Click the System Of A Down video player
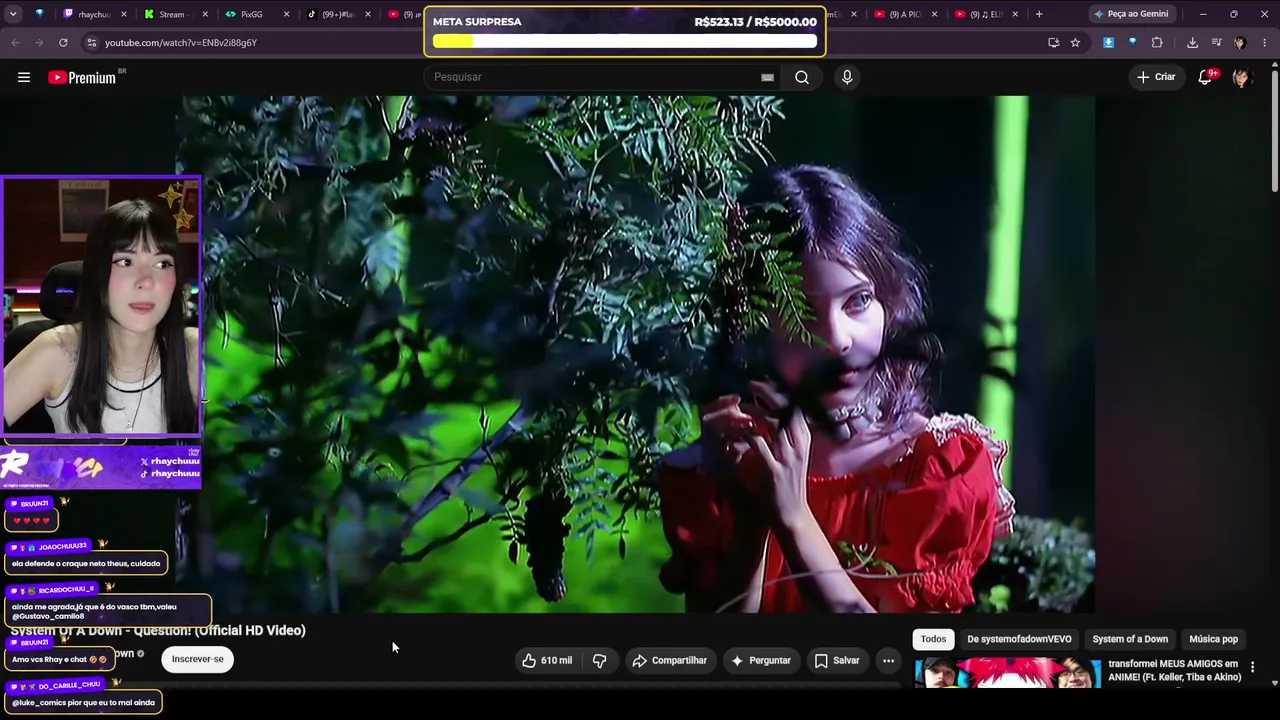The image size is (1280, 720). tap(635, 354)
